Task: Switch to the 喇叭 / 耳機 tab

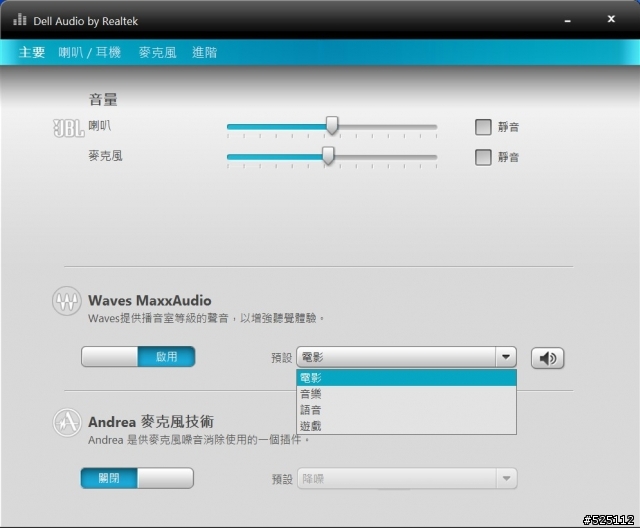Action: click(89, 52)
